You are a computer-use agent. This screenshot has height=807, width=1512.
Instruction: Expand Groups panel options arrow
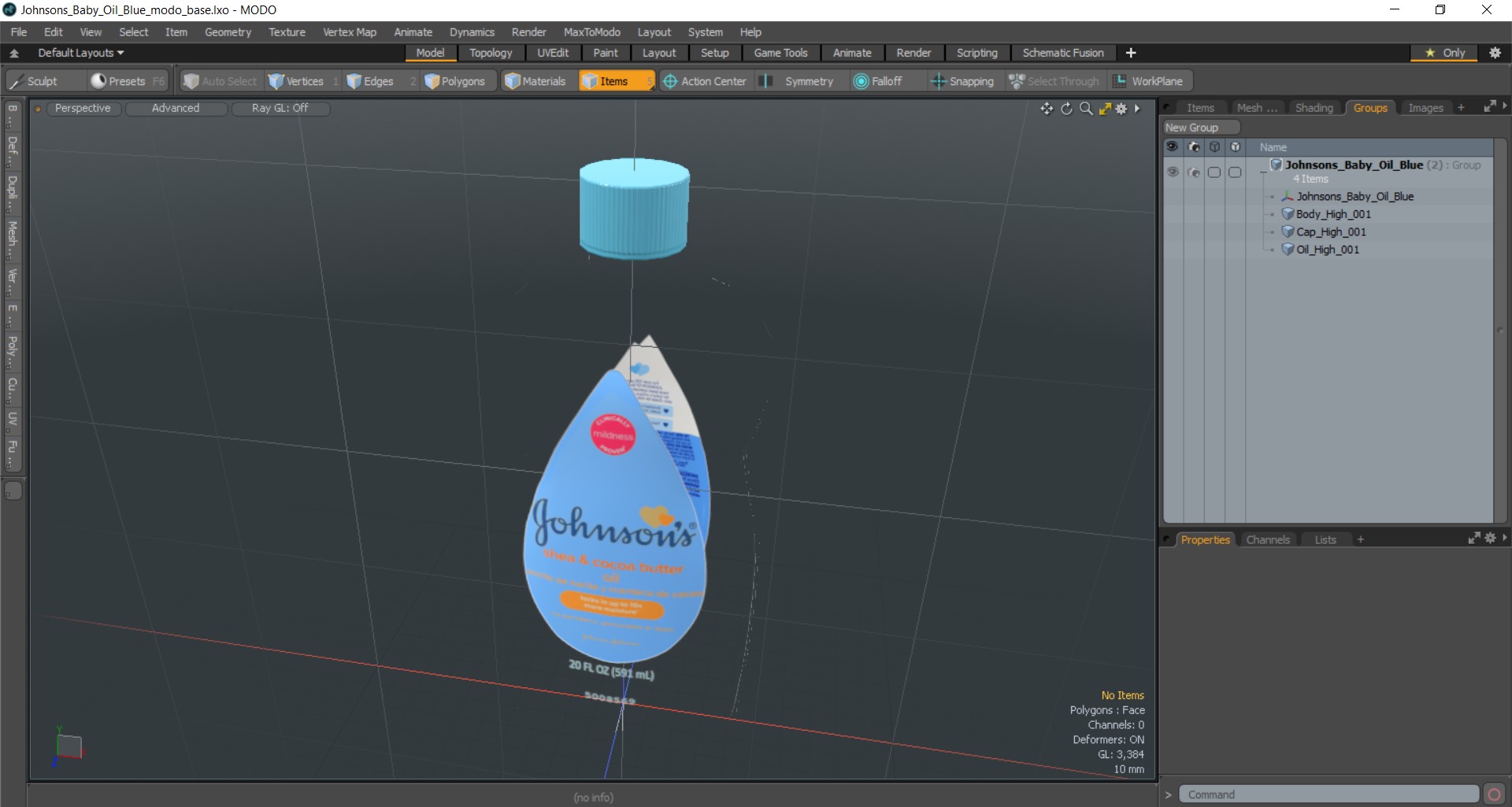tap(1505, 106)
